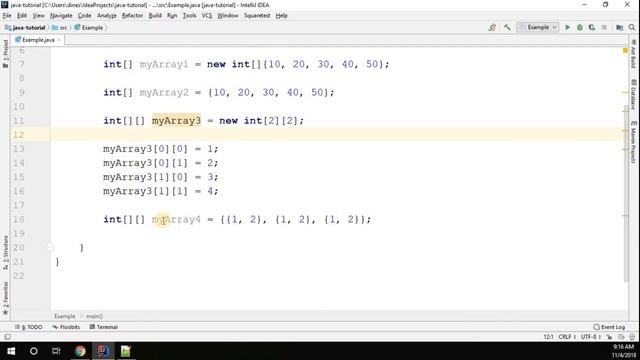
Task: Click the yellow inspection indicator above scrollbar
Action: 625,51
